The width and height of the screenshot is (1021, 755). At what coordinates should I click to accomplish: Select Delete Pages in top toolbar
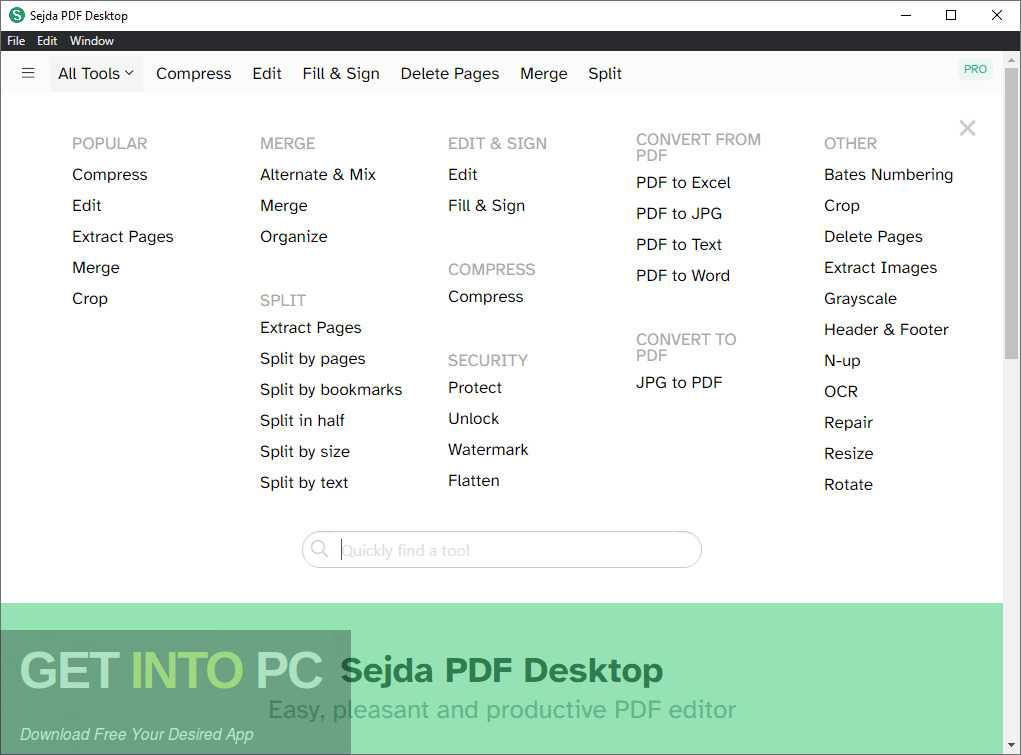(x=450, y=74)
